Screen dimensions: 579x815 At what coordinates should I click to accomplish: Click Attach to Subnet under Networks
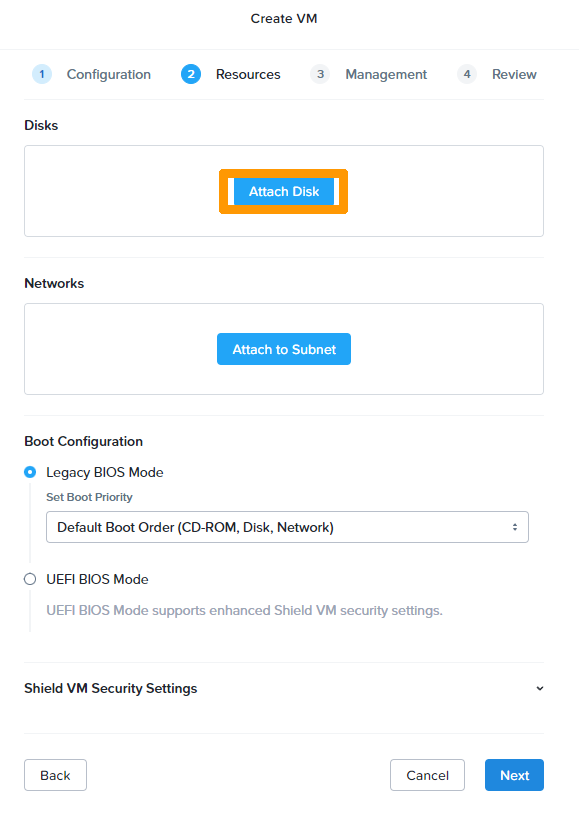(x=283, y=349)
